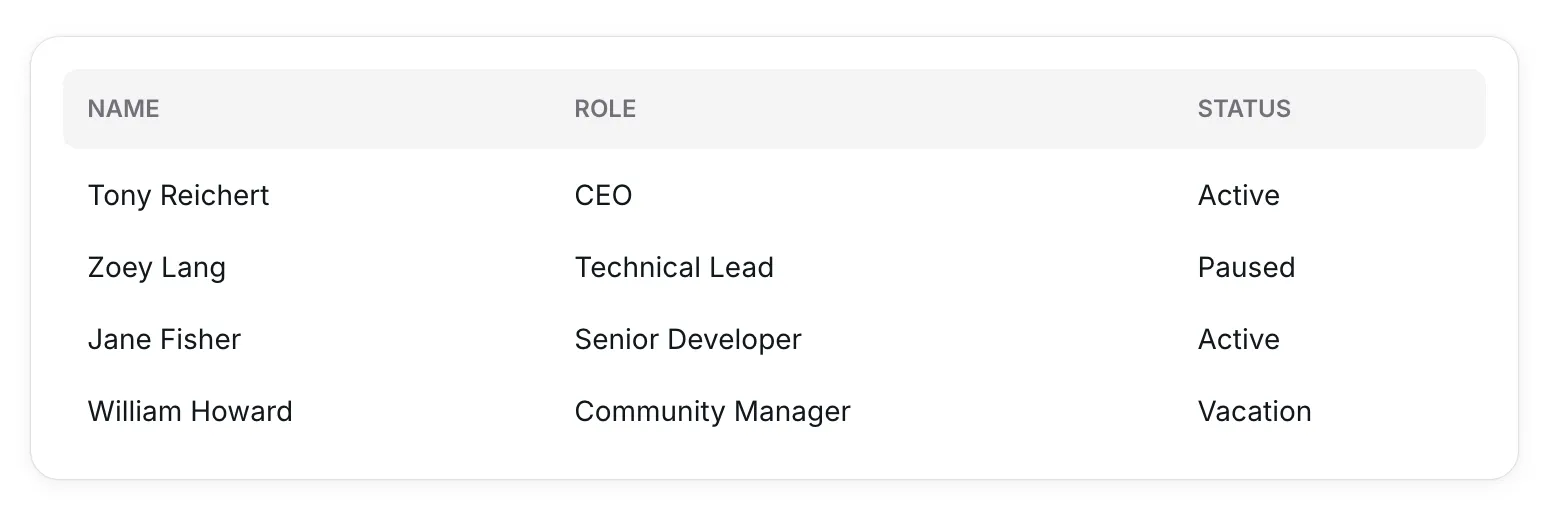Click the empty header area between ROLE and STATUS
This screenshot has height=508, width=1544.
coord(916,109)
